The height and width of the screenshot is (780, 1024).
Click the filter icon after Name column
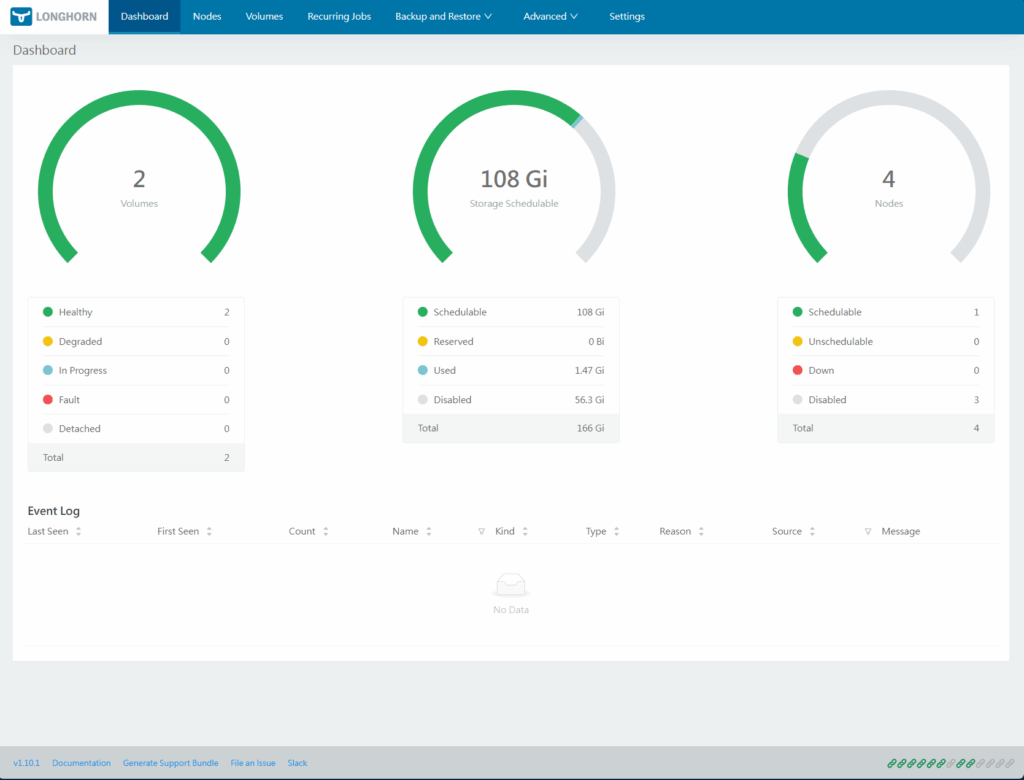pyautogui.click(x=481, y=531)
